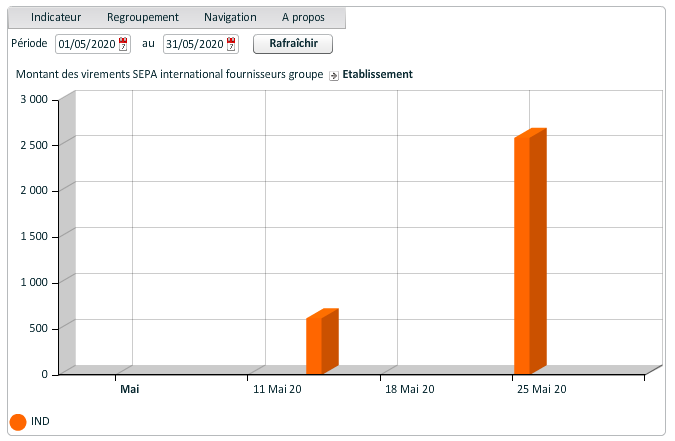Viewport: 675px width, 441px height.
Task: Click the 2 000 y-axis value
Action: (34, 190)
